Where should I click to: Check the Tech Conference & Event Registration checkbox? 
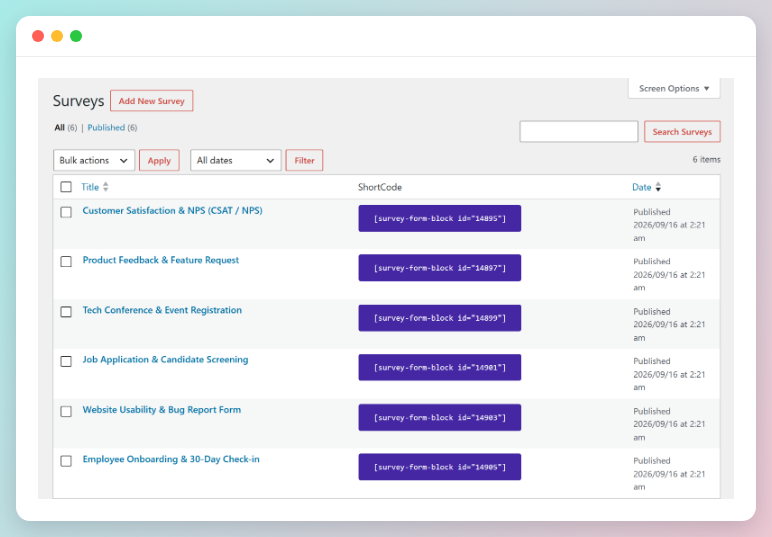click(x=66, y=312)
